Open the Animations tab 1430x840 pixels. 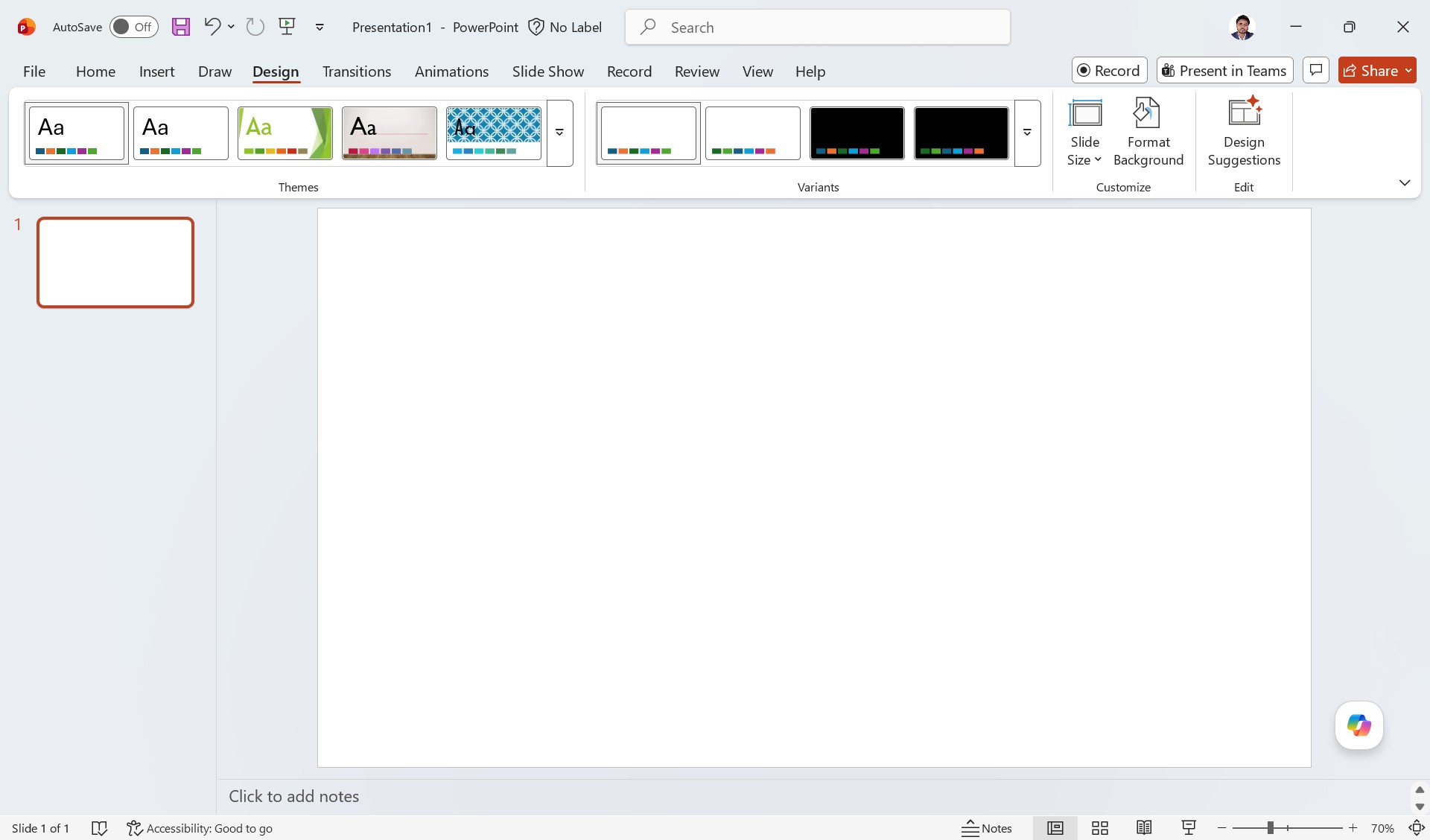click(451, 71)
